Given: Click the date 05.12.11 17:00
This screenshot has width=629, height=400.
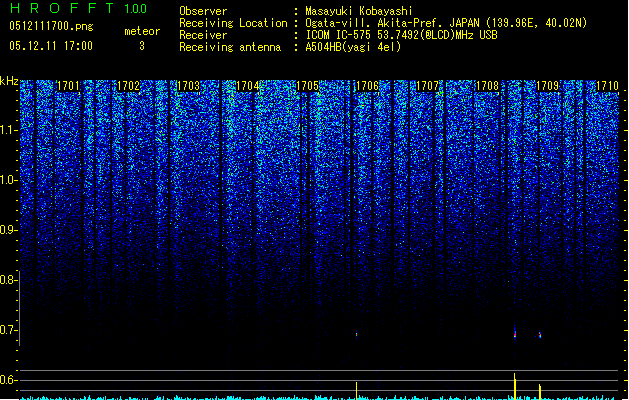Looking at the screenshot, I should coord(51,46).
